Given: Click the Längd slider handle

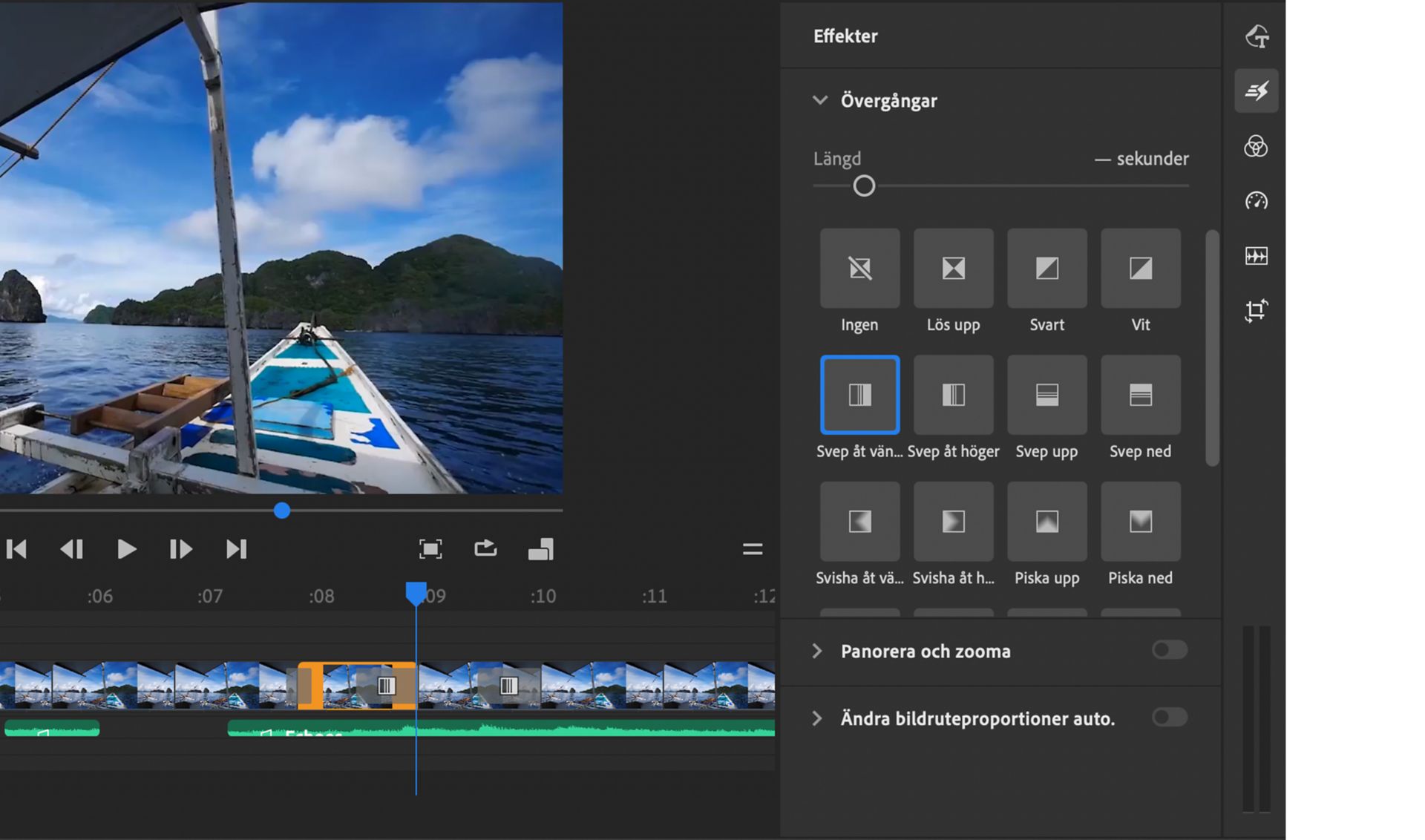Looking at the screenshot, I should tap(863, 186).
